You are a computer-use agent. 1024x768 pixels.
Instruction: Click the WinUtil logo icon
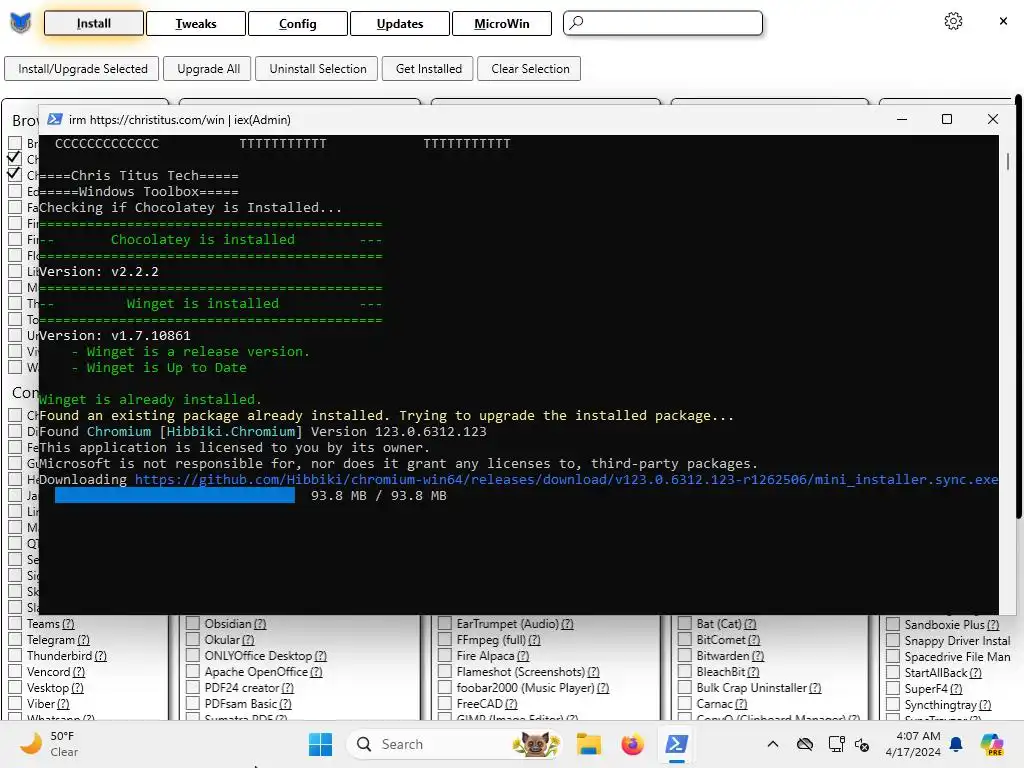point(21,24)
